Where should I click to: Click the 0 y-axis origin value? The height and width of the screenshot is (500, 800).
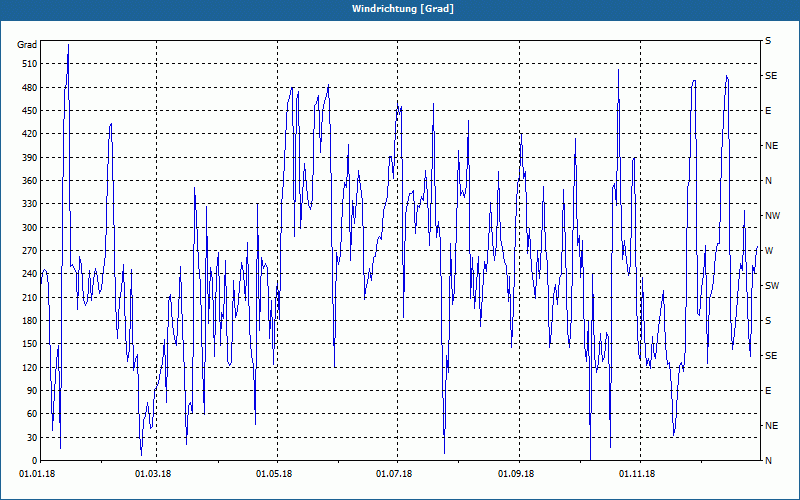pyautogui.click(x=35, y=461)
